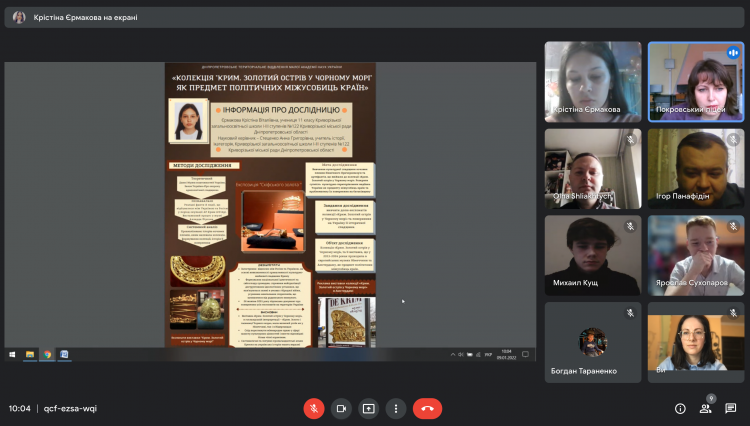Unmute the microphone in call controls

pos(314,408)
